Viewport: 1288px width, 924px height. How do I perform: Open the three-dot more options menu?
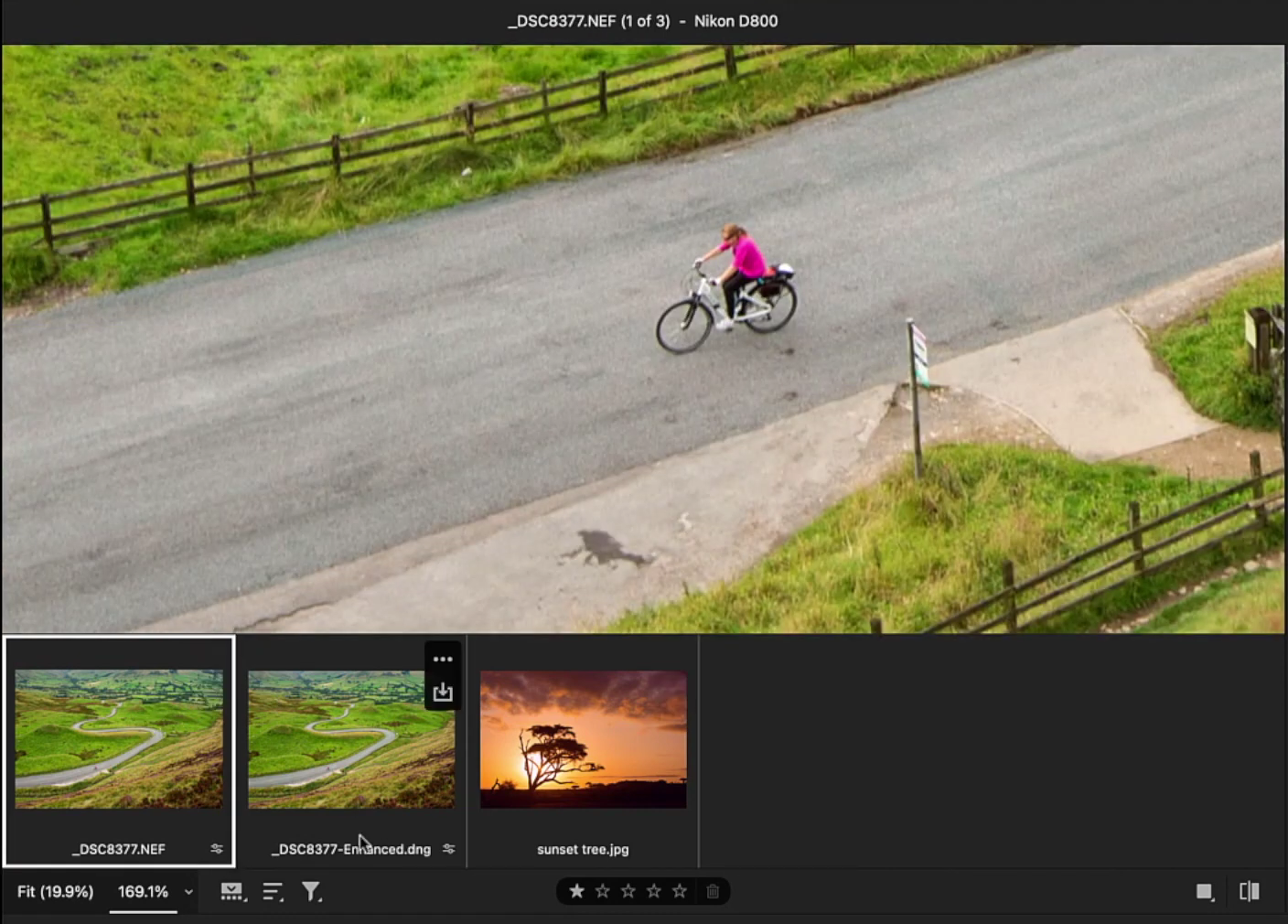[x=443, y=660]
